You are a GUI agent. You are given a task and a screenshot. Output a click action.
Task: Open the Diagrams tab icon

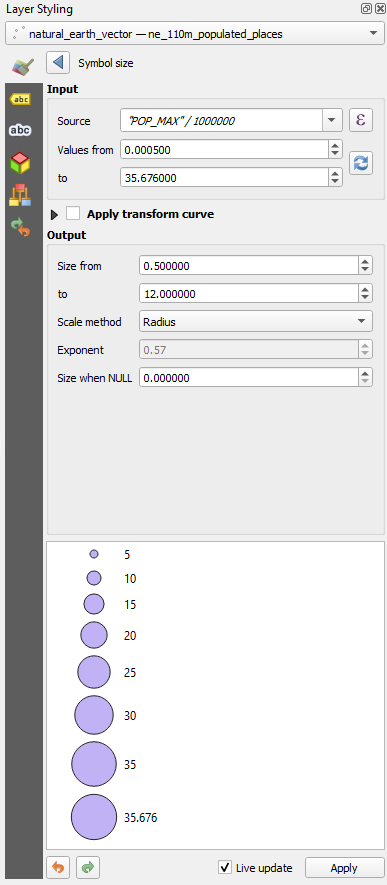coord(20,195)
